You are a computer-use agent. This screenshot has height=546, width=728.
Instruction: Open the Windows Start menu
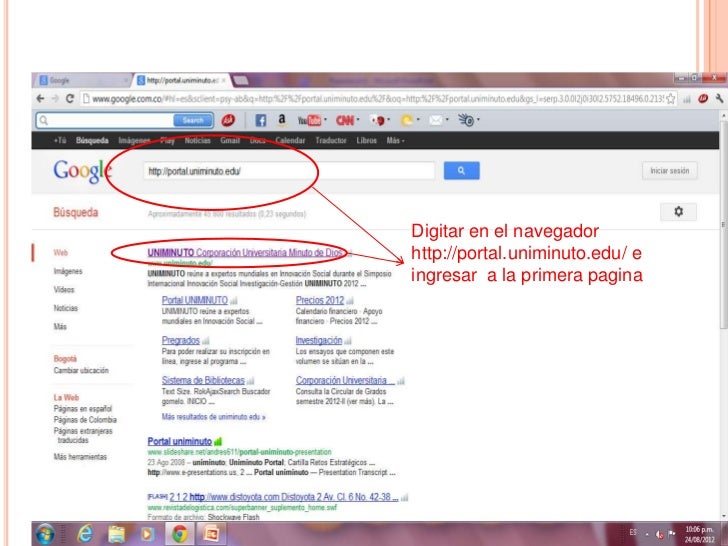click(x=46, y=534)
